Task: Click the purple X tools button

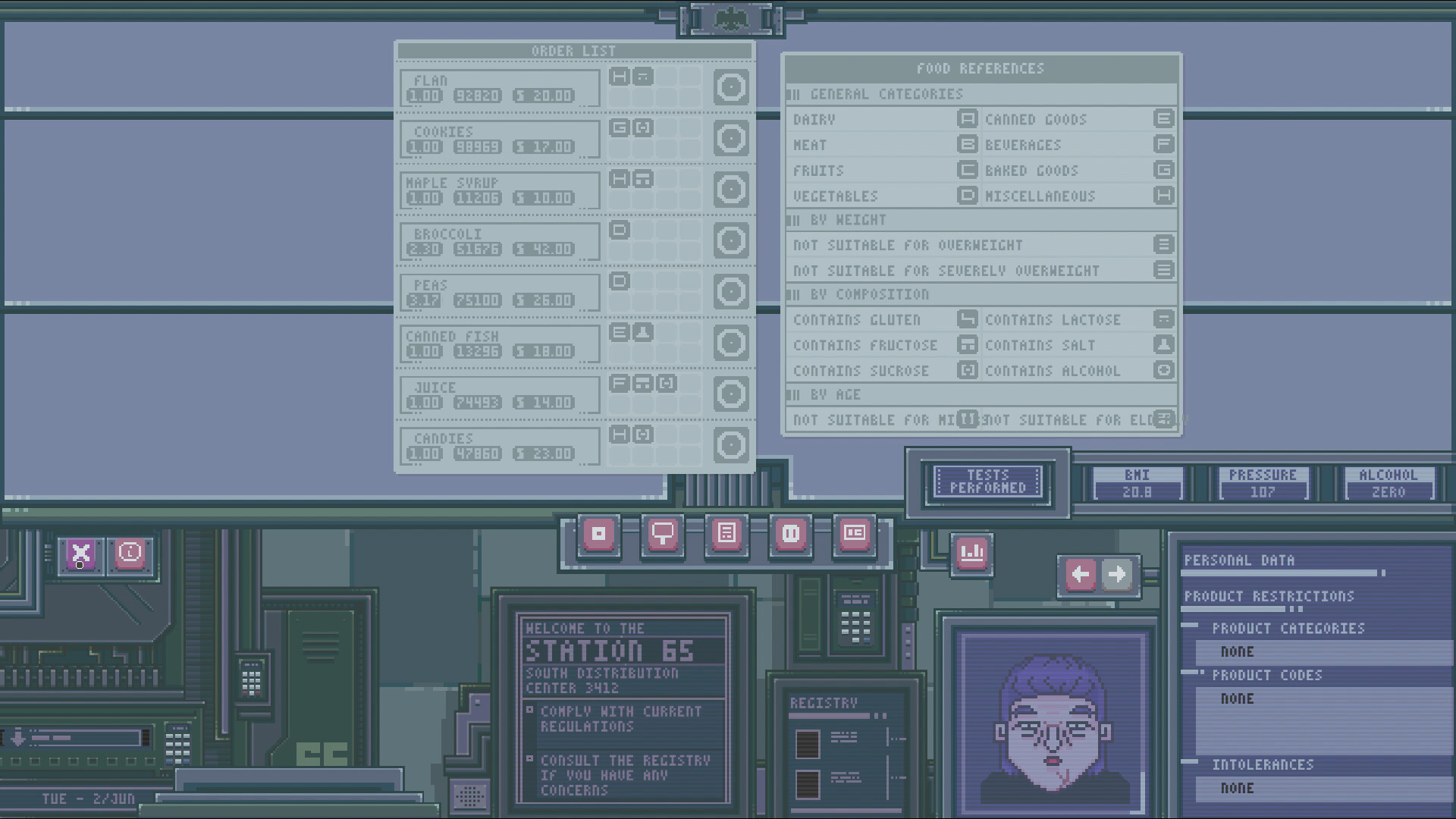Action: [x=80, y=554]
